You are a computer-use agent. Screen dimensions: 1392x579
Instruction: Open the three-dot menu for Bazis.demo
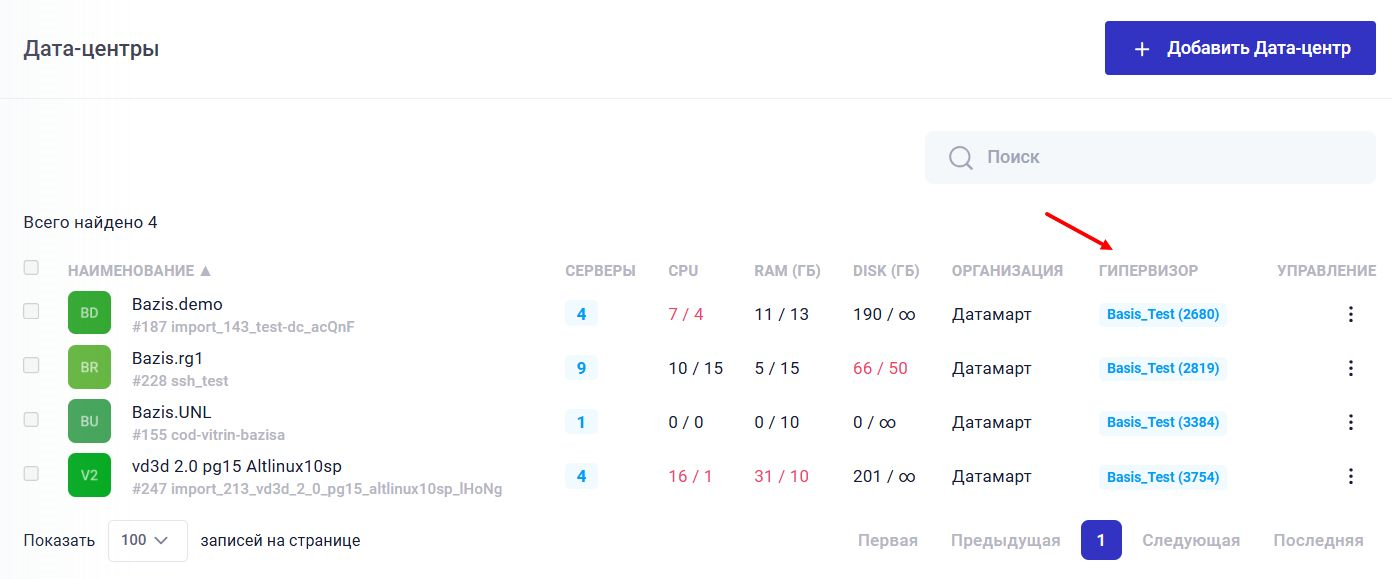click(1350, 314)
